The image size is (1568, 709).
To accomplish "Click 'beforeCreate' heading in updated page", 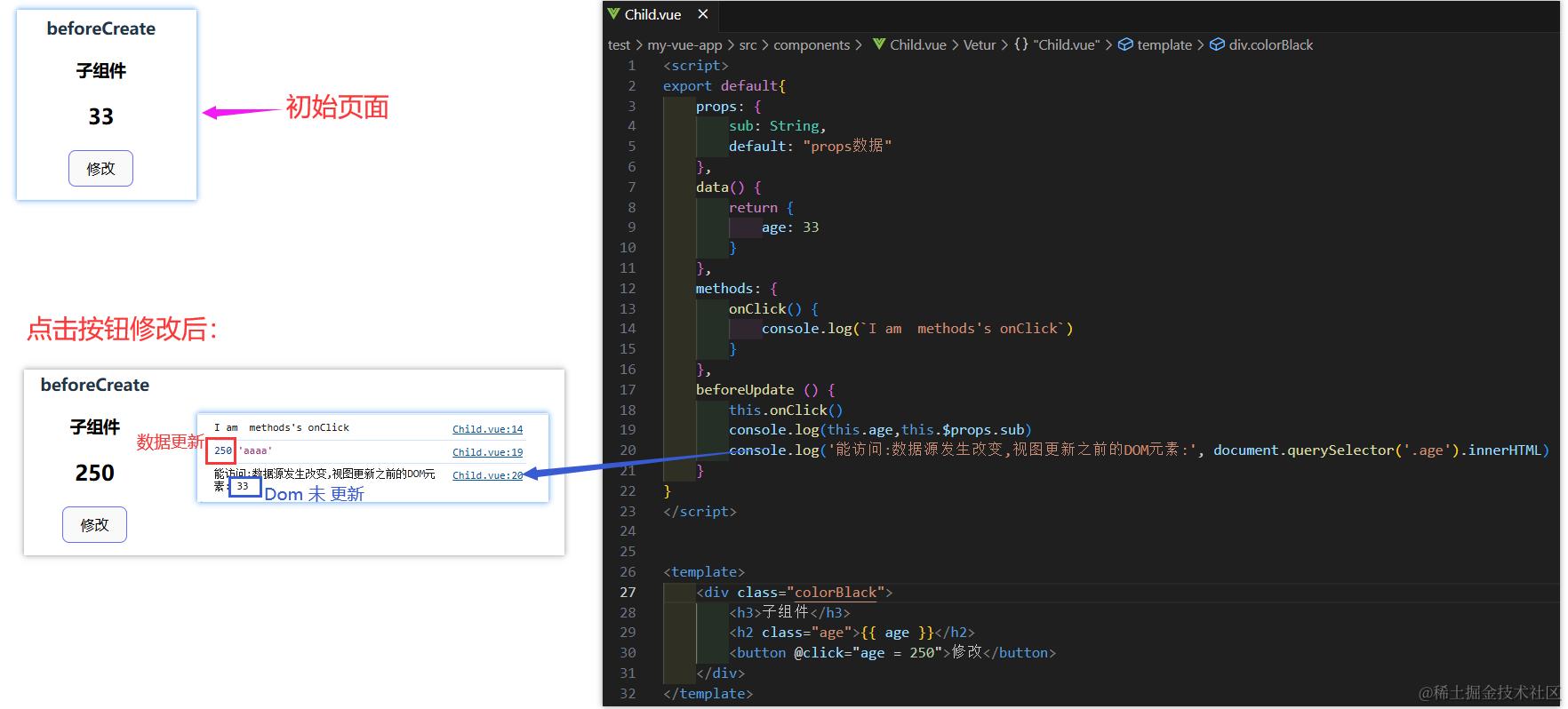I will pos(95,385).
